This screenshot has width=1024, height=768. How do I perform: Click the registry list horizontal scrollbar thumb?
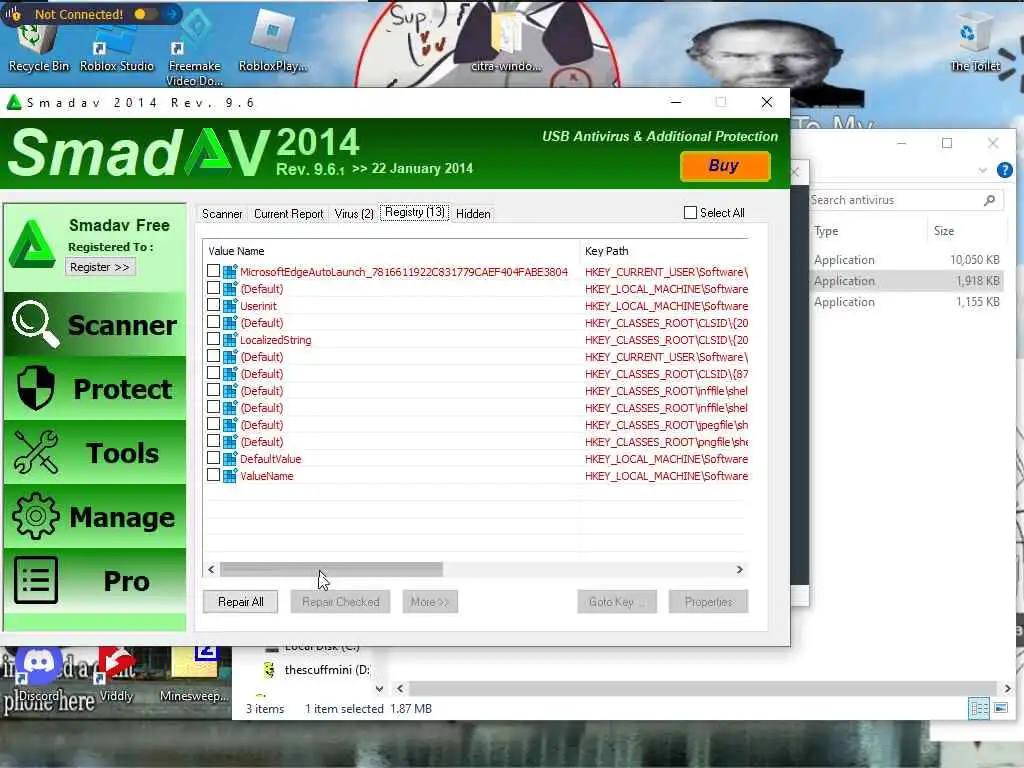pos(331,569)
